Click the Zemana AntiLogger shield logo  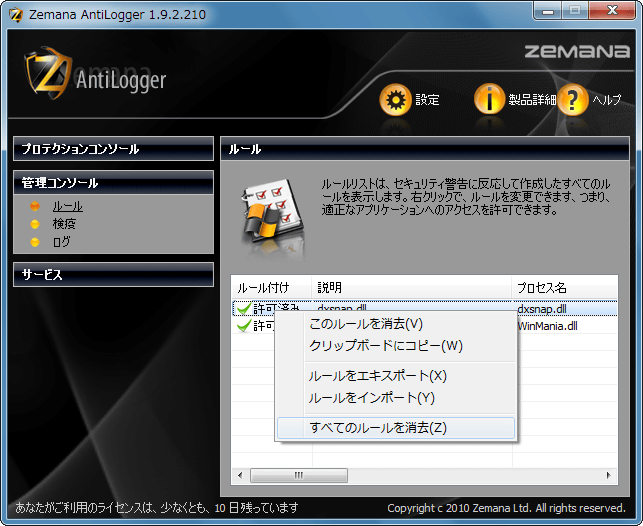click(48, 73)
